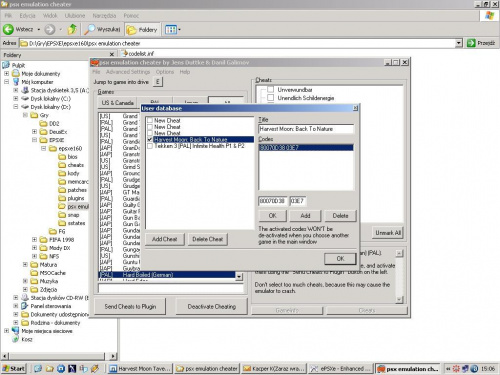Screen dimensions: 500x375
Task: Click the forward arrow in Explorer toolbar
Action: (x=50, y=29)
